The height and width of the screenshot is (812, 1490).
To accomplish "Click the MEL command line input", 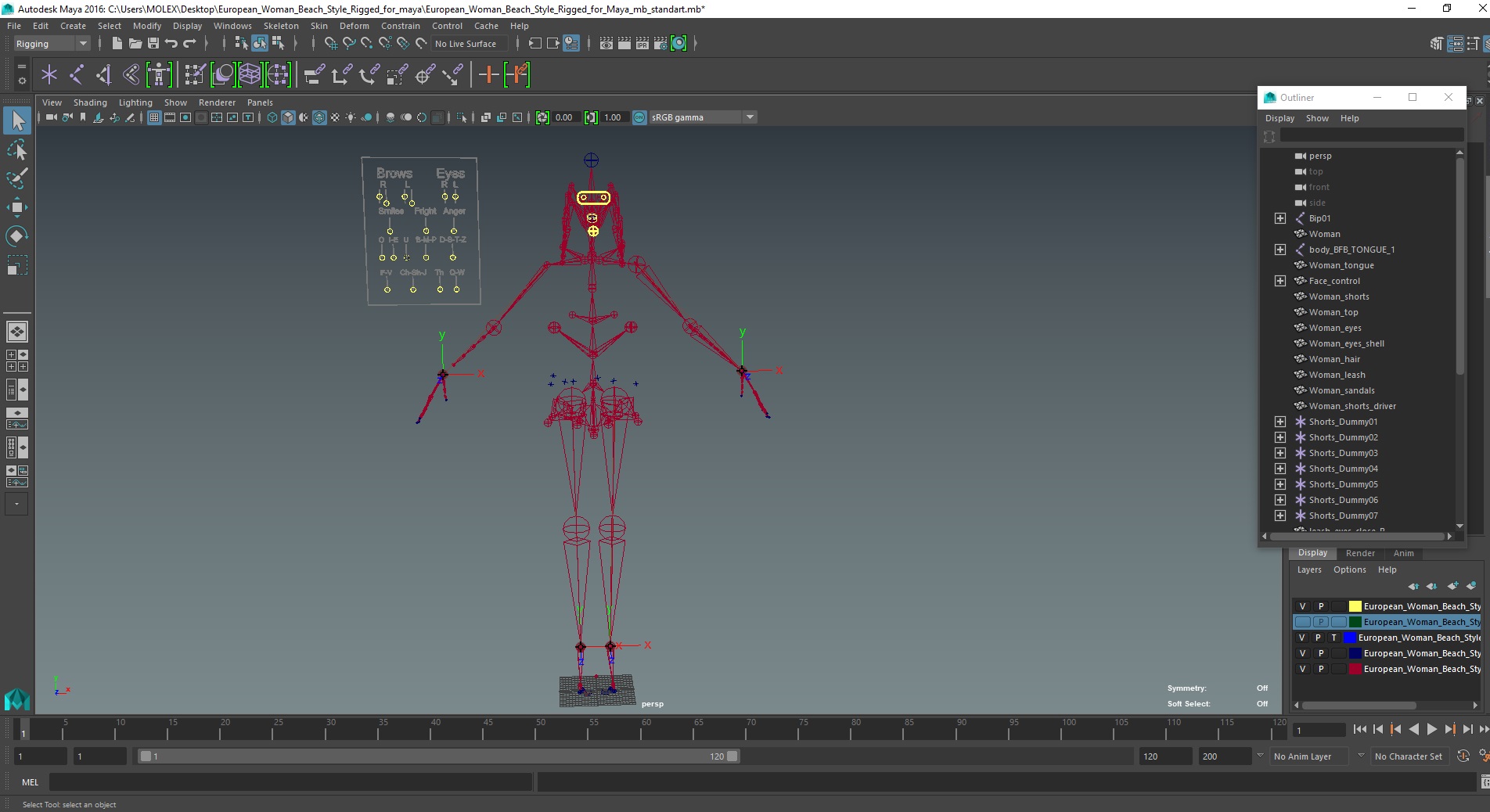I will [x=290, y=781].
